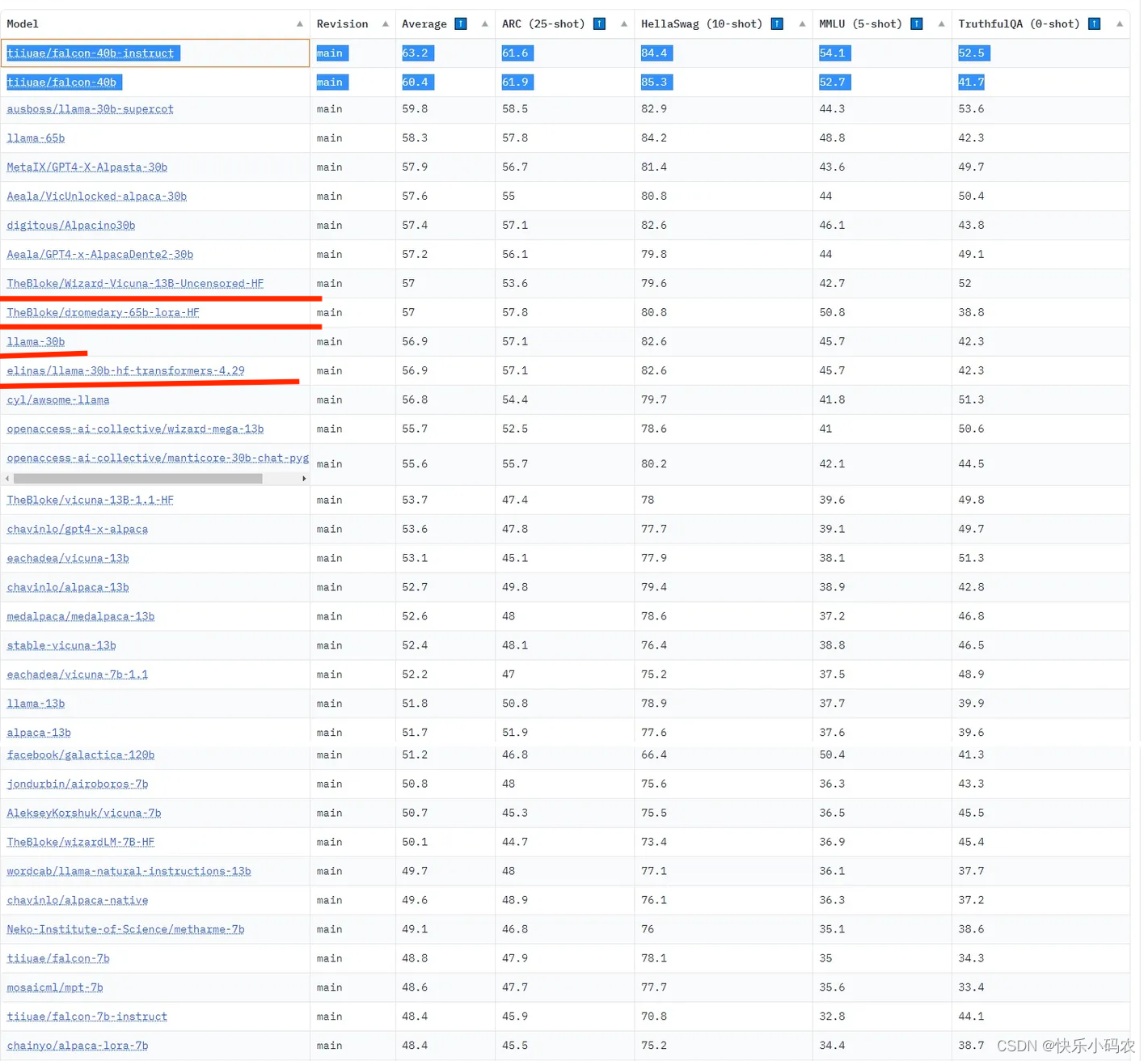Sort by Revision using its header triangle
The image size is (1148, 1061).
tap(386, 24)
